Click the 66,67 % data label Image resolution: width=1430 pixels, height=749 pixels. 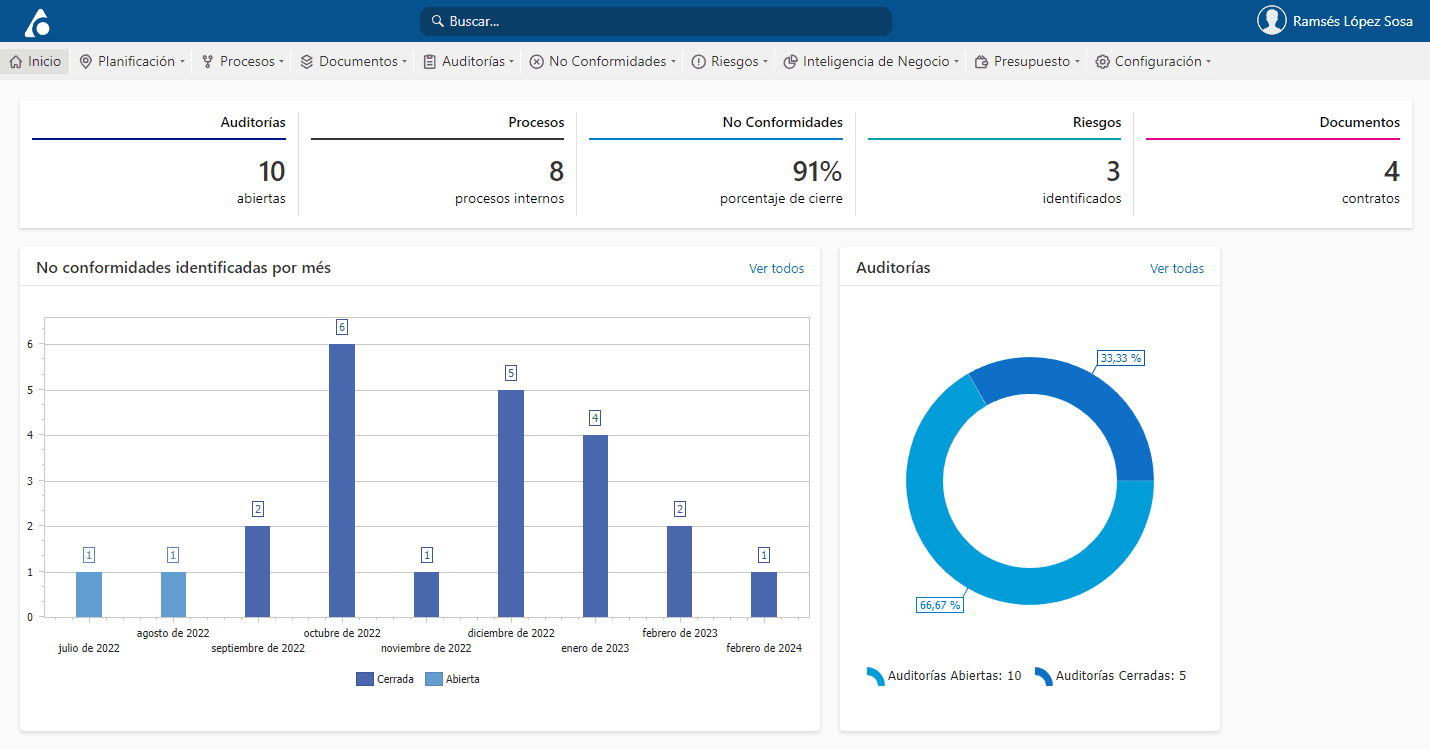coord(940,605)
